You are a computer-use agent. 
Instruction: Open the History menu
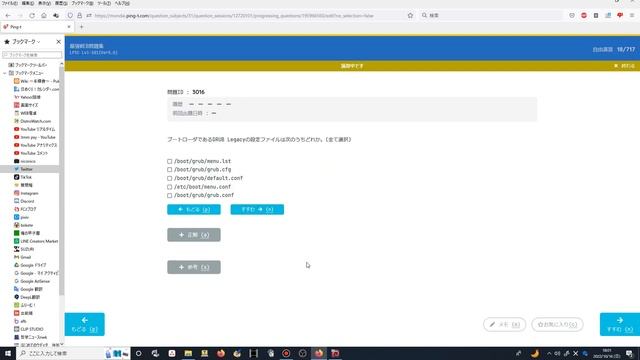coord(61,3)
